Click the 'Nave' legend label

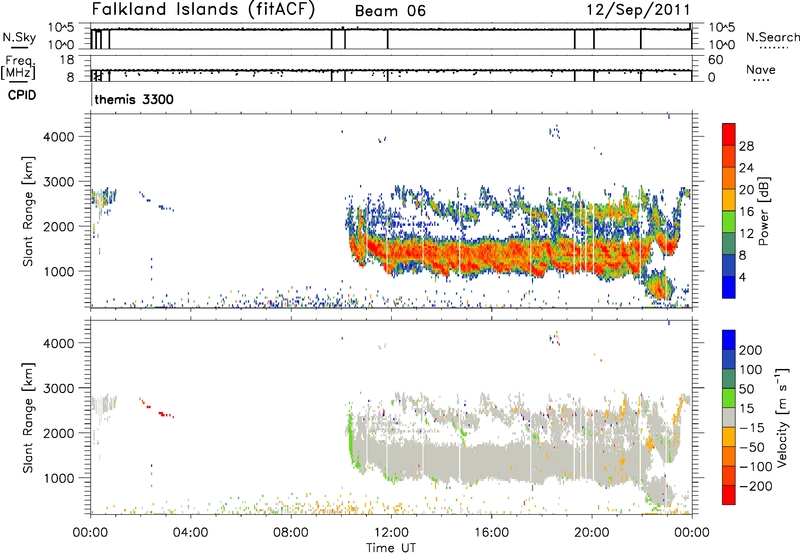761,69
